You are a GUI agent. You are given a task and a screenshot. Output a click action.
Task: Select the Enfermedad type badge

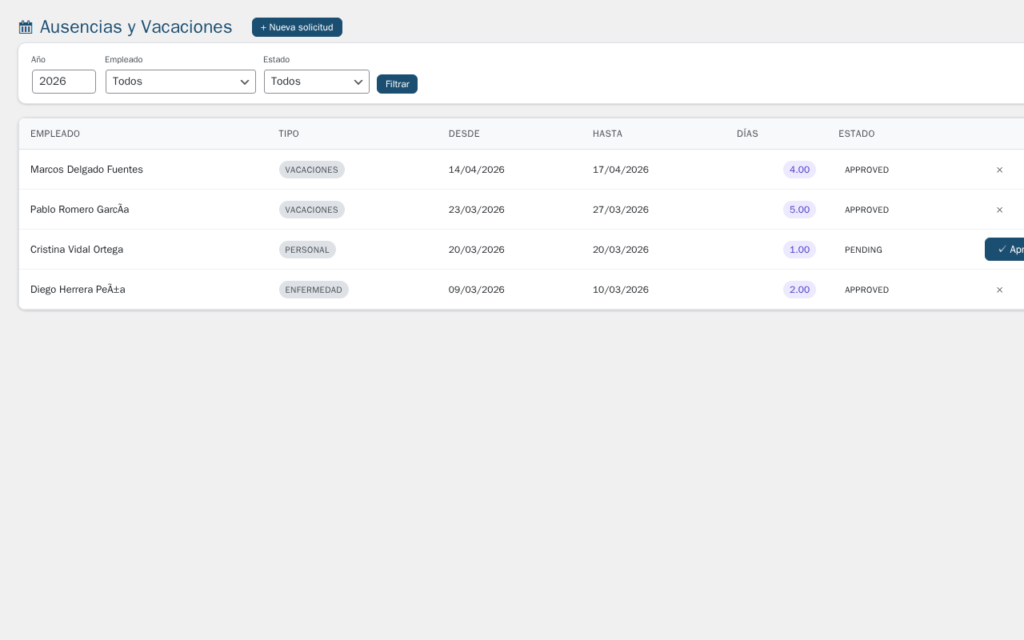313,290
